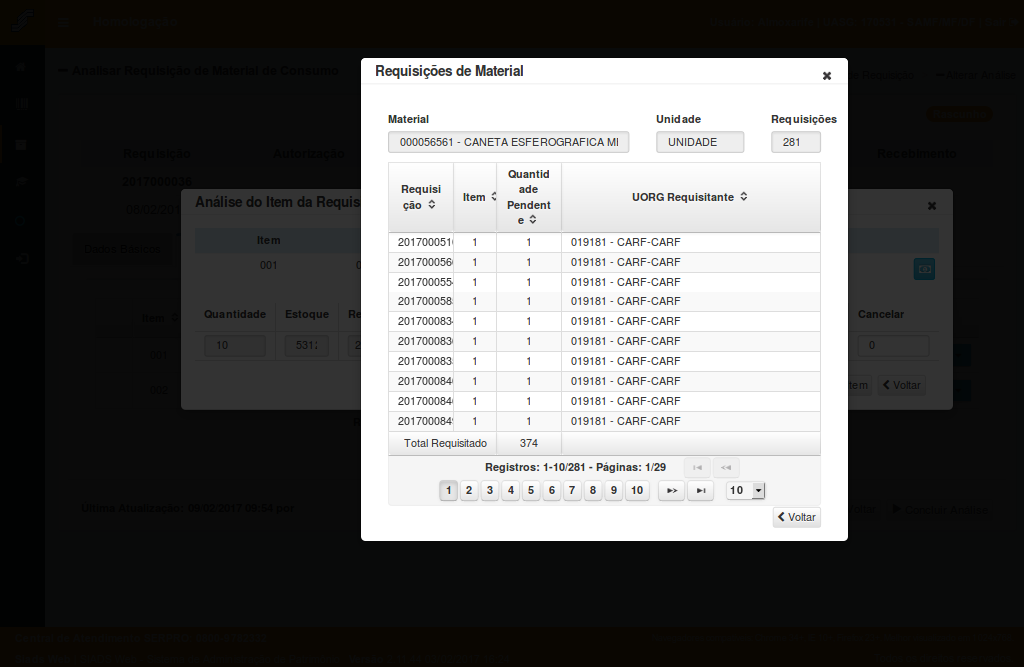Open Dados Básicos tab in background page
The image size is (1024, 667).
(x=122, y=249)
